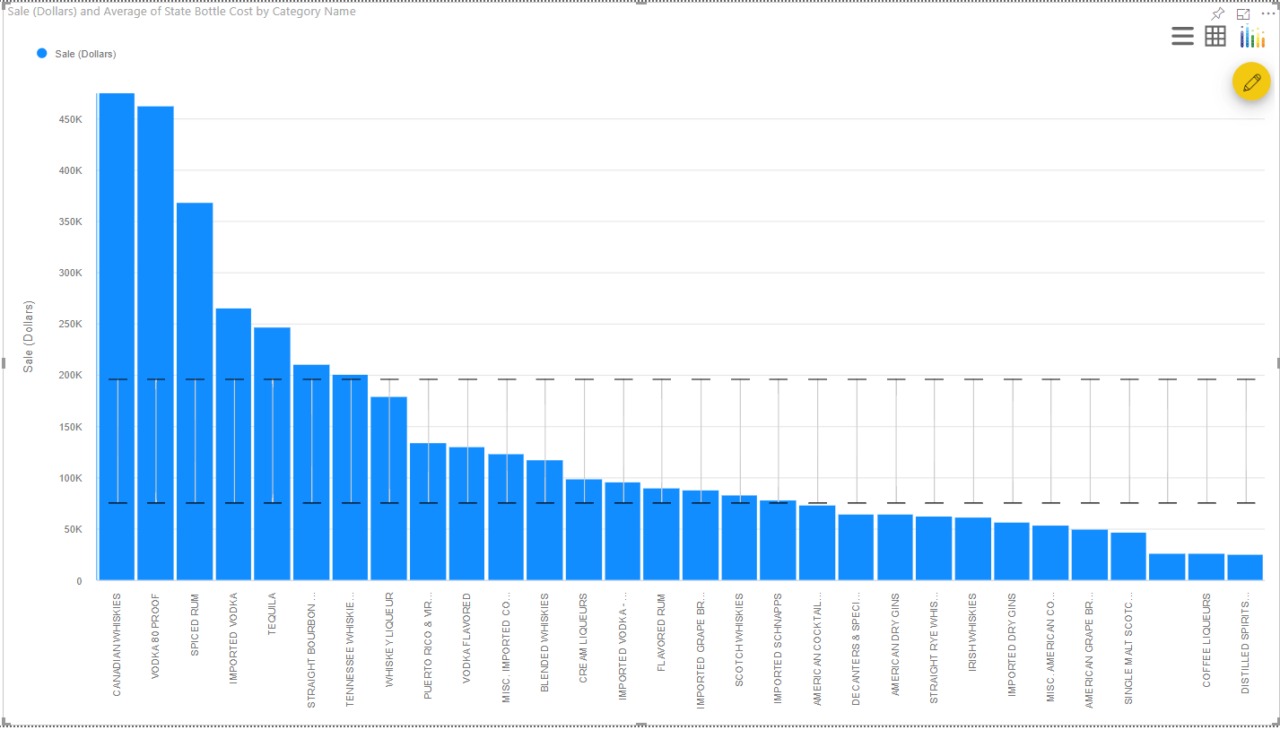Open focus mode for the chart
This screenshot has width=1280, height=730.
click(1242, 14)
